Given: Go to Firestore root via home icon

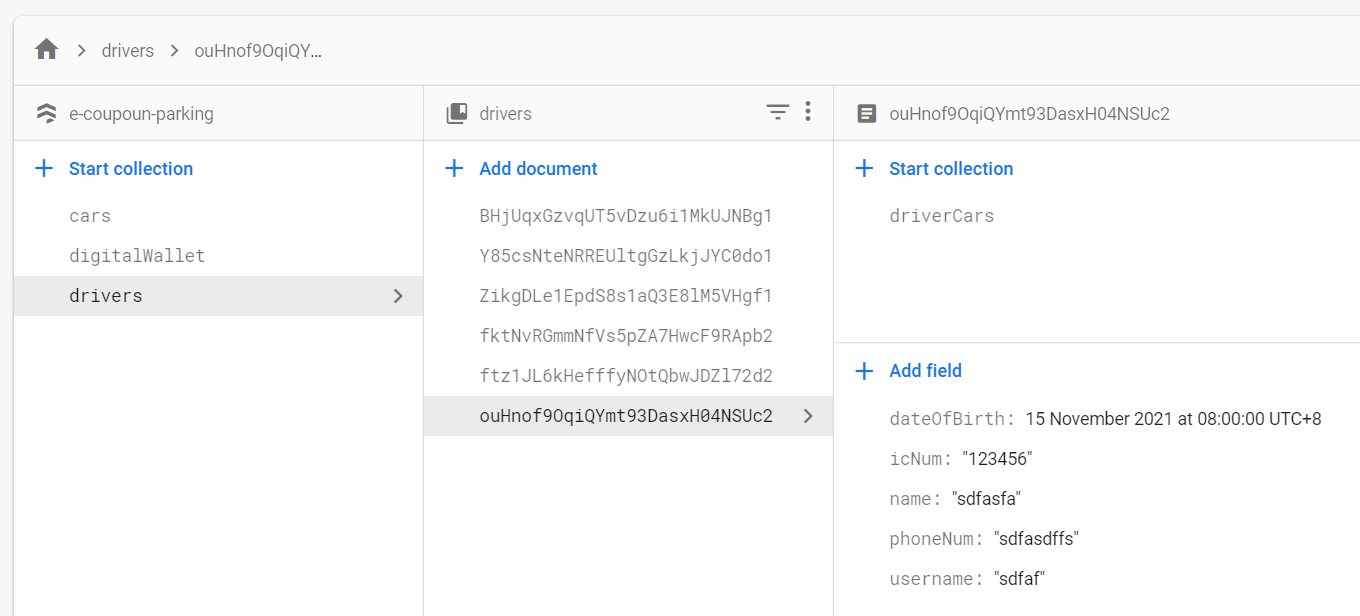Looking at the screenshot, I should coord(46,50).
